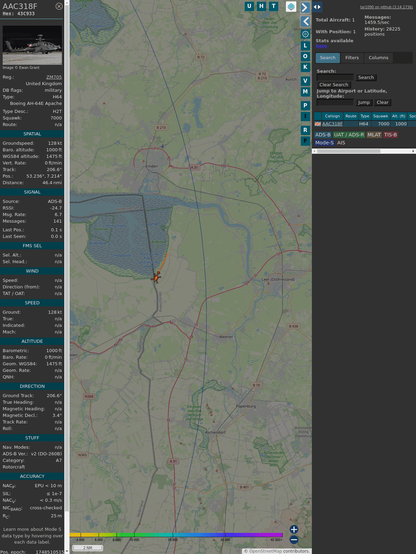This screenshot has width=416, height=554.
Task: Toggle sidebar width with double-arrow icon
Action: pos(317,7)
